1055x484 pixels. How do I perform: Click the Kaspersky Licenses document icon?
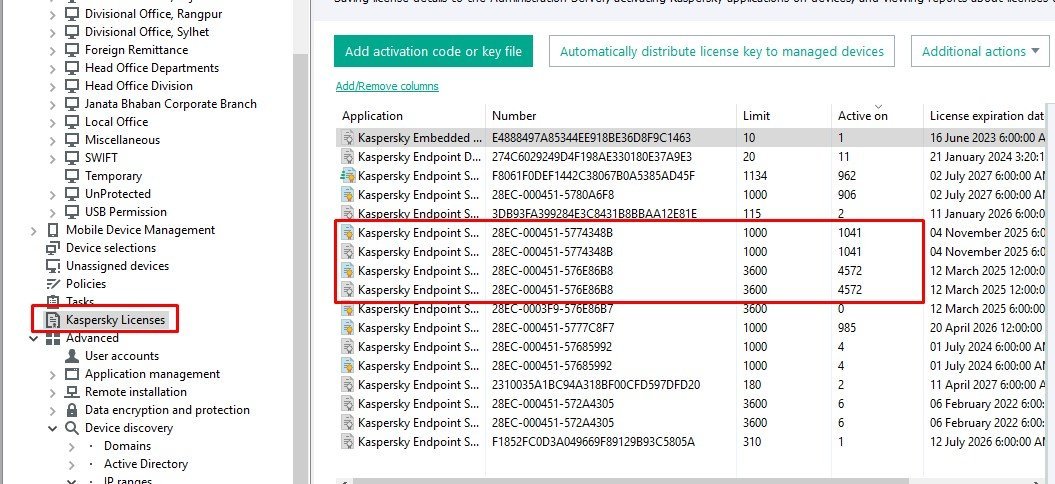click(x=53, y=320)
